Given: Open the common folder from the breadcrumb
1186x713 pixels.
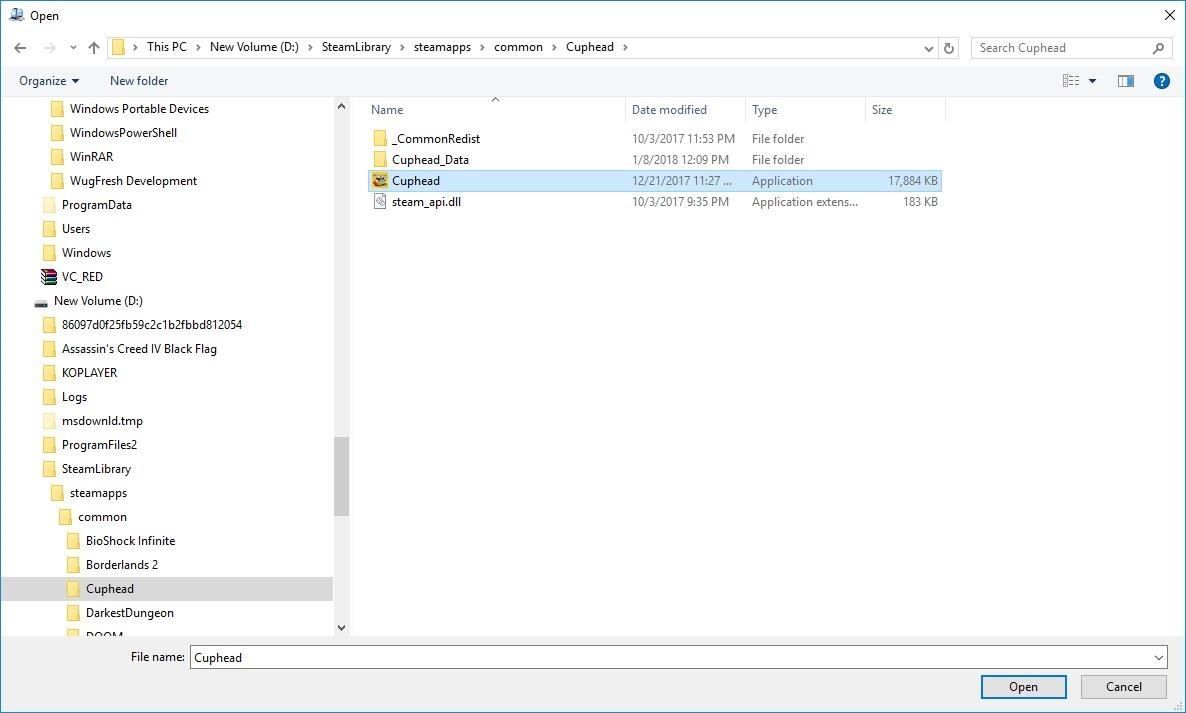Looking at the screenshot, I should pos(518,47).
